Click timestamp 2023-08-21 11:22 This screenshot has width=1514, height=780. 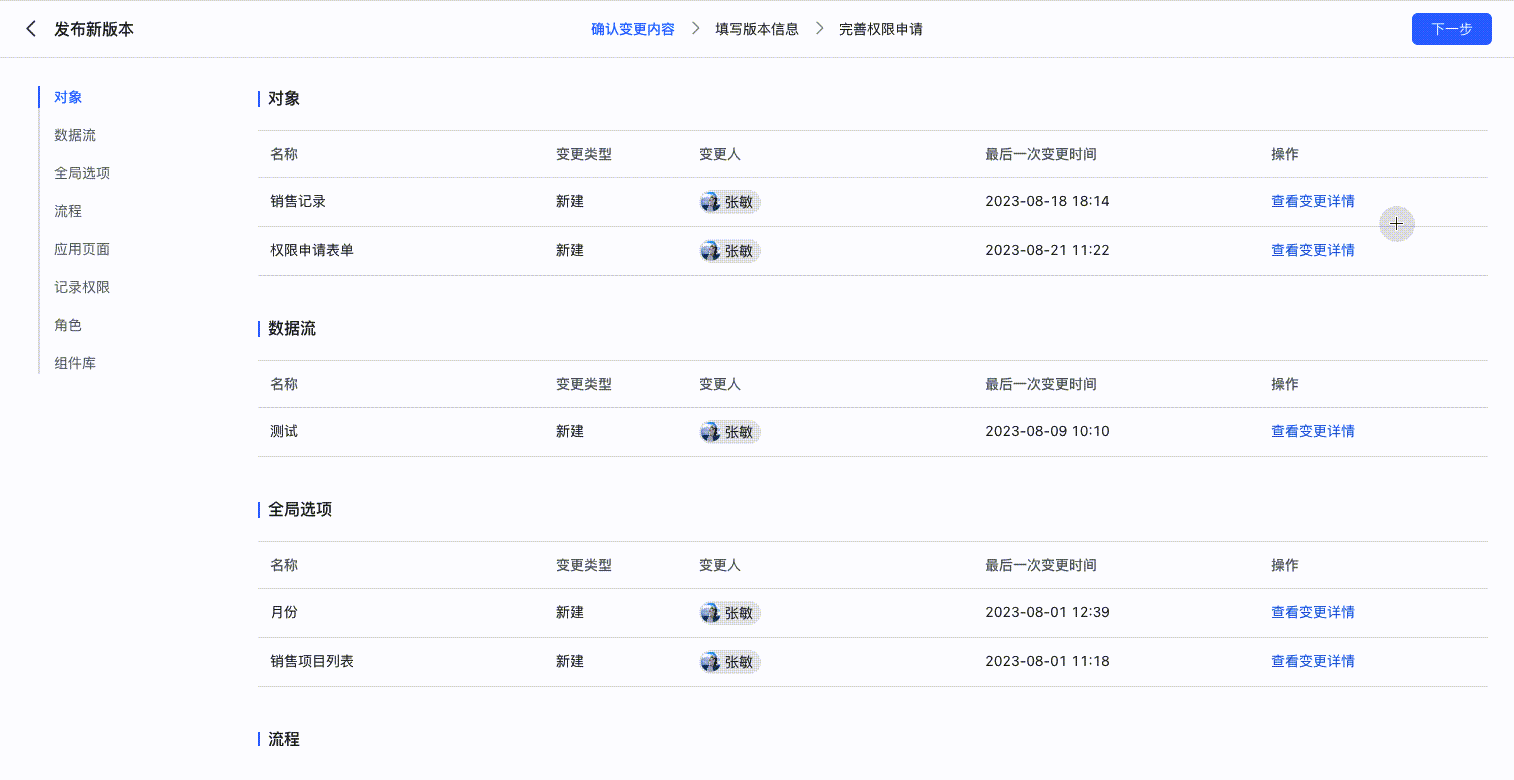pos(1047,250)
